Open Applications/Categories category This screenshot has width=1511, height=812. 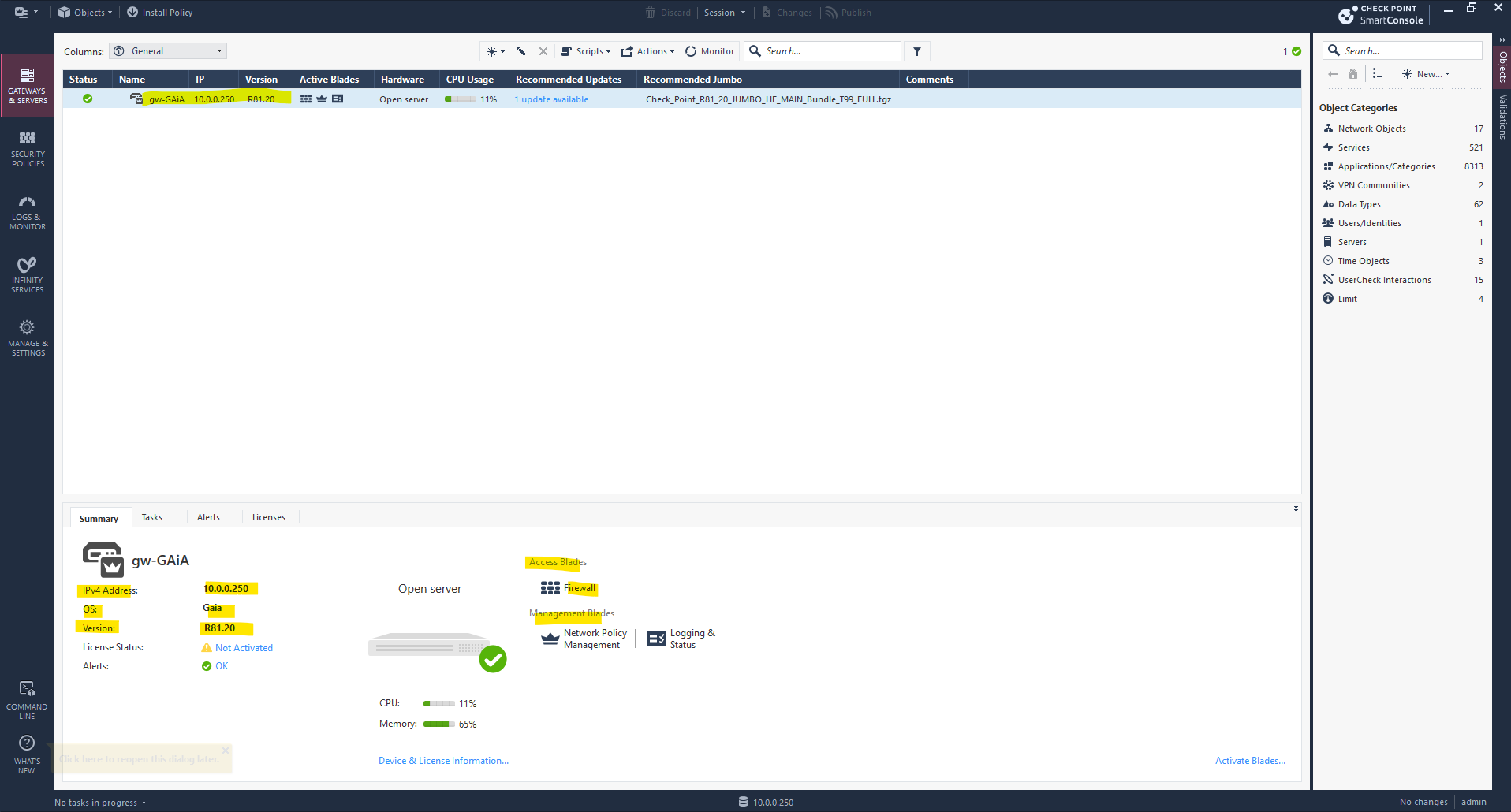pyautogui.click(x=1402, y=166)
